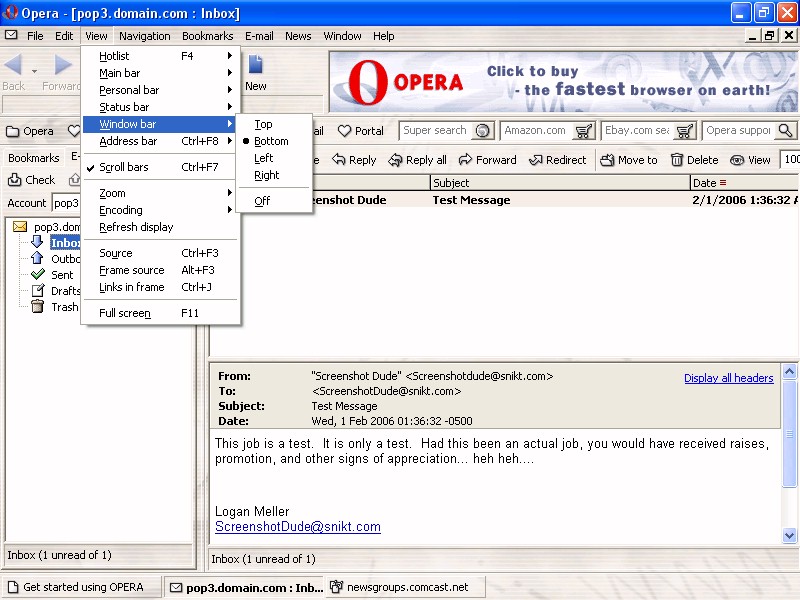Click the Amazon.com search field
The image size is (800, 600).
tap(537, 131)
